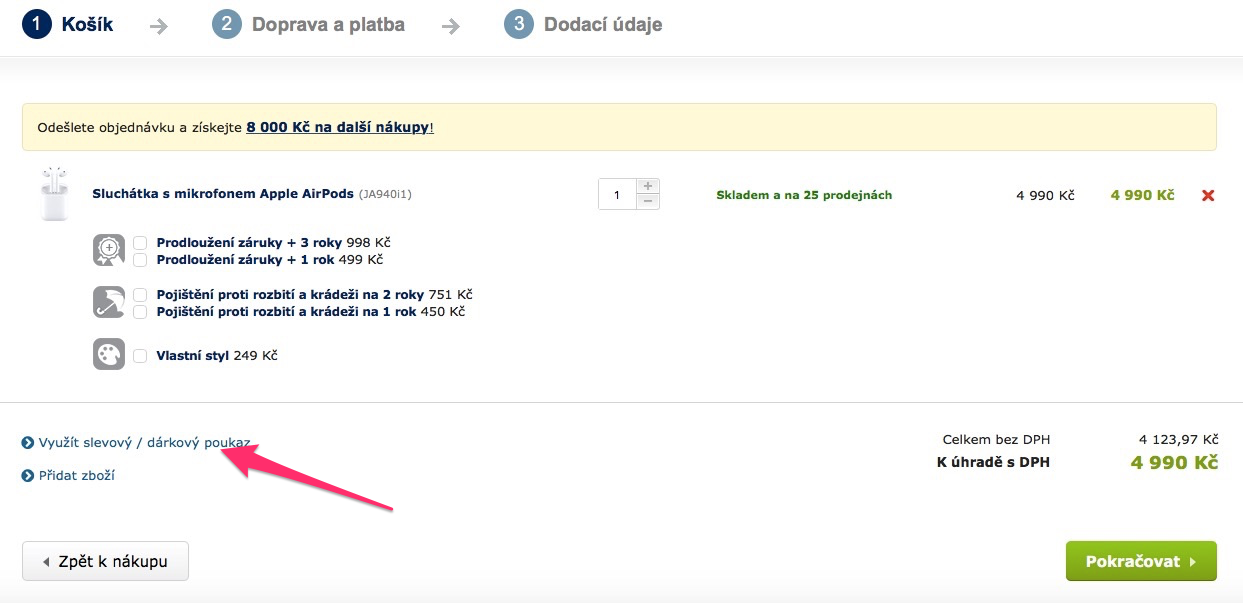Click the AirPods quantity input field
Viewport: 1243px width, 603px height.
pyautogui.click(x=617, y=195)
